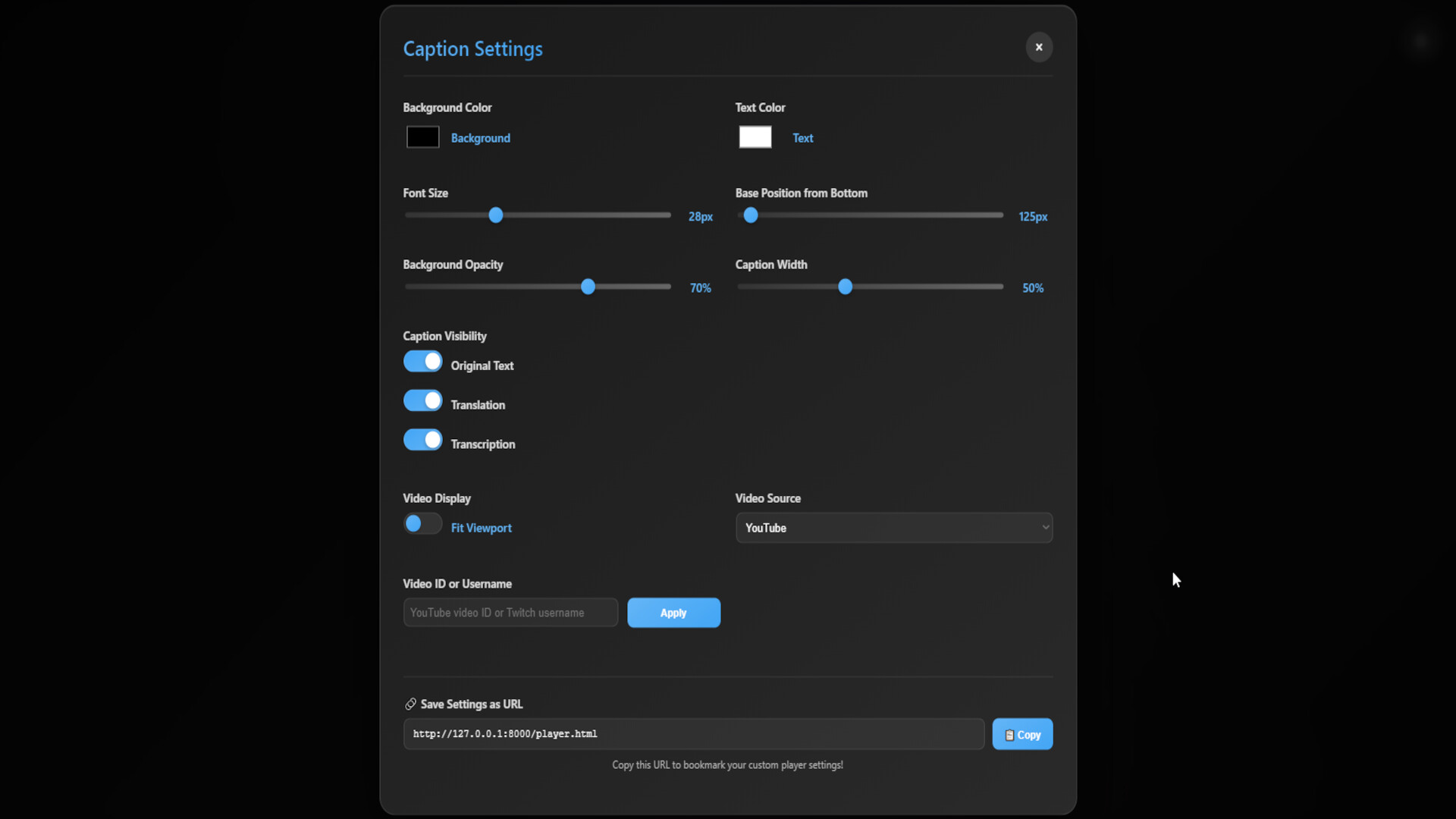Disable the Transcription caption toggle
This screenshot has width=1456, height=819.
pyautogui.click(x=422, y=440)
